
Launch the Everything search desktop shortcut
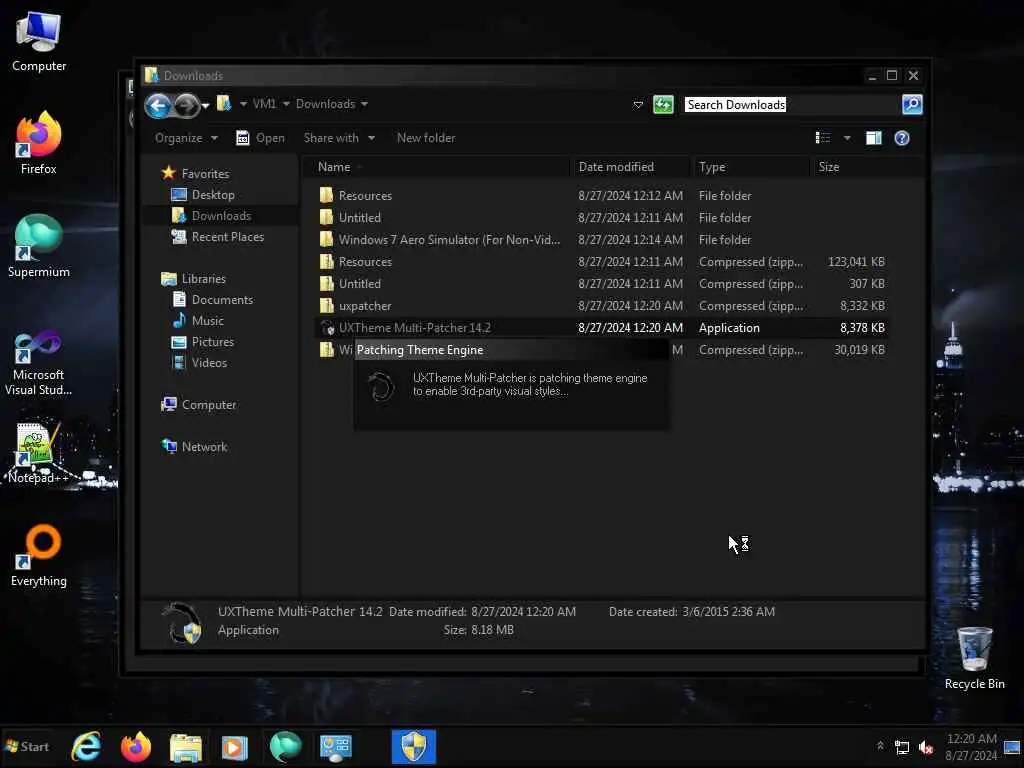39,556
